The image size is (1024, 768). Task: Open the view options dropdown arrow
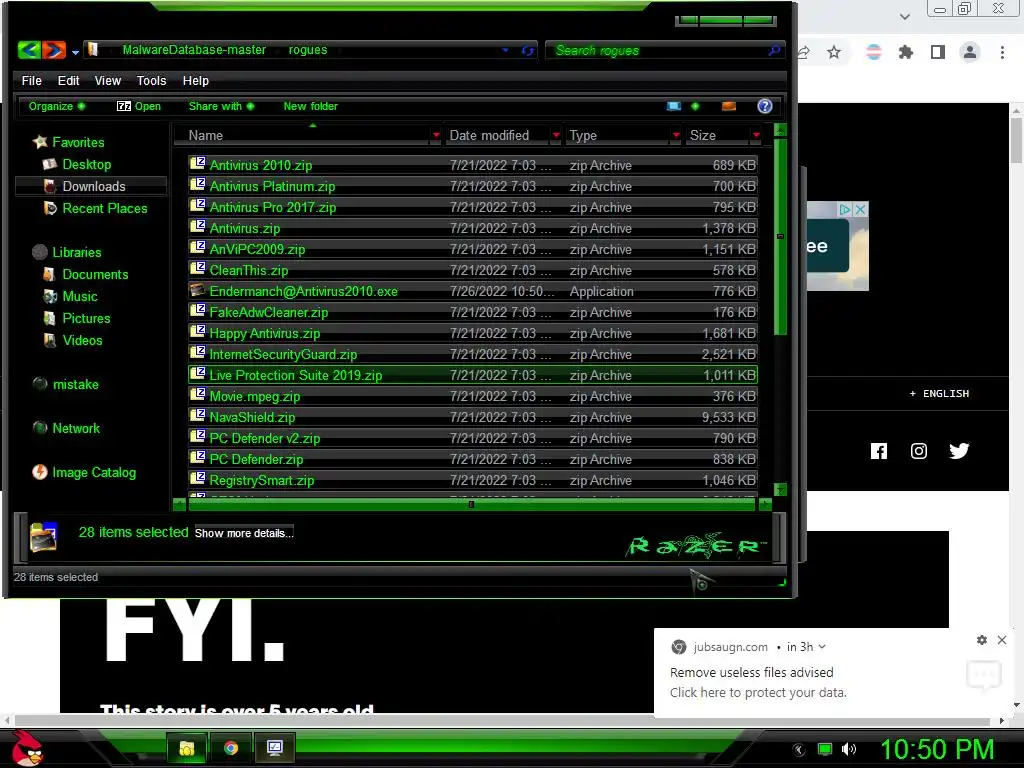click(695, 106)
